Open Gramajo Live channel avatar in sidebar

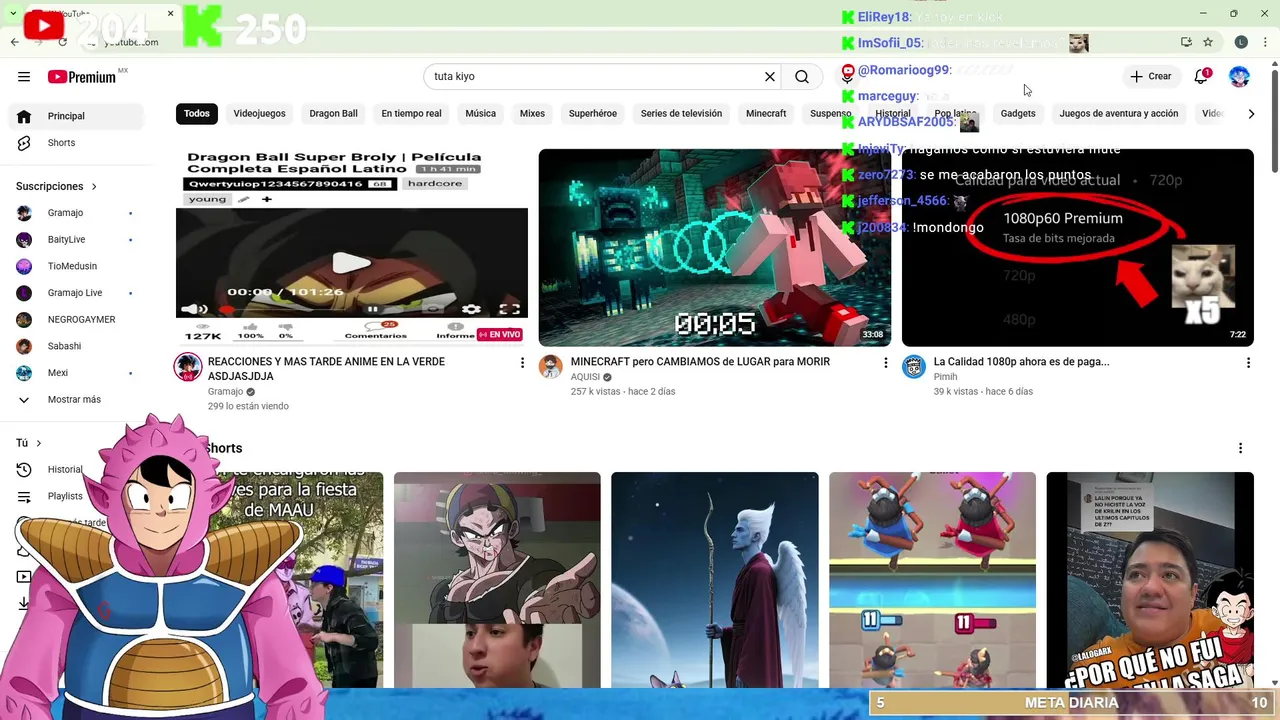(24, 293)
